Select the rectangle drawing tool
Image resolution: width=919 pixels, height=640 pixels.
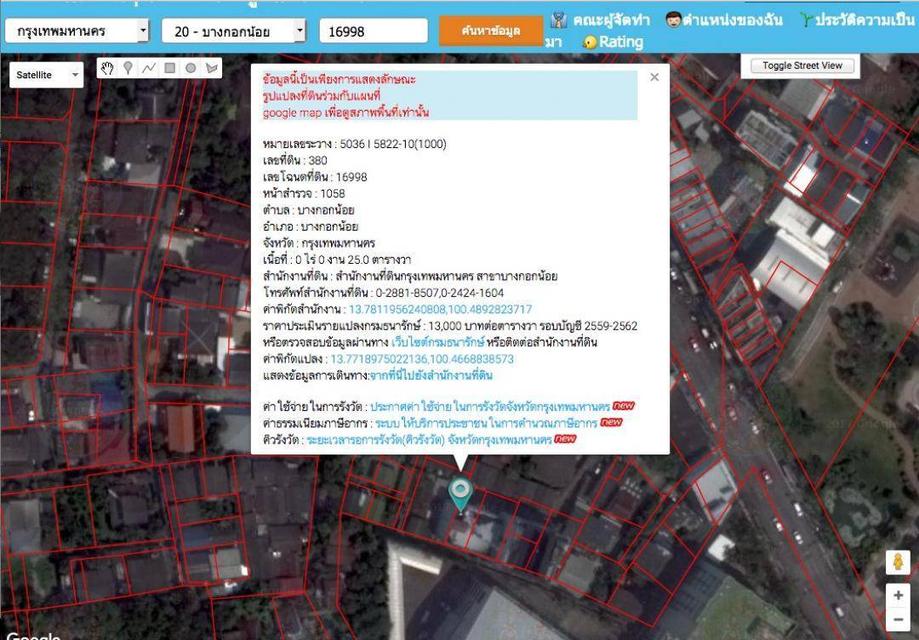click(170, 68)
